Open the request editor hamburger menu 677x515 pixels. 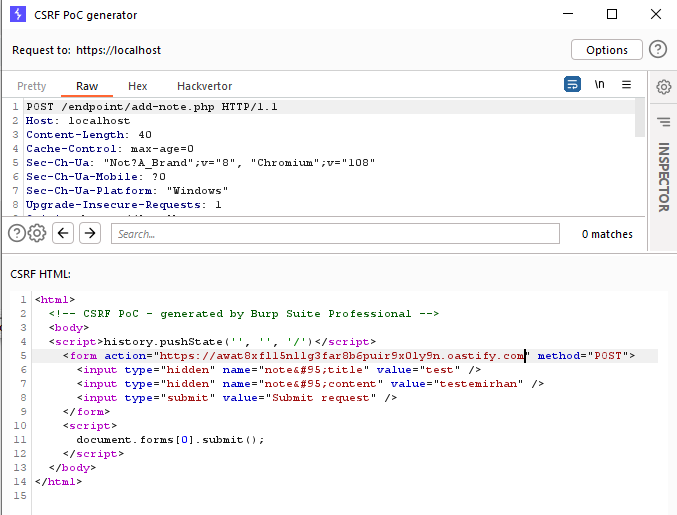(626, 85)
